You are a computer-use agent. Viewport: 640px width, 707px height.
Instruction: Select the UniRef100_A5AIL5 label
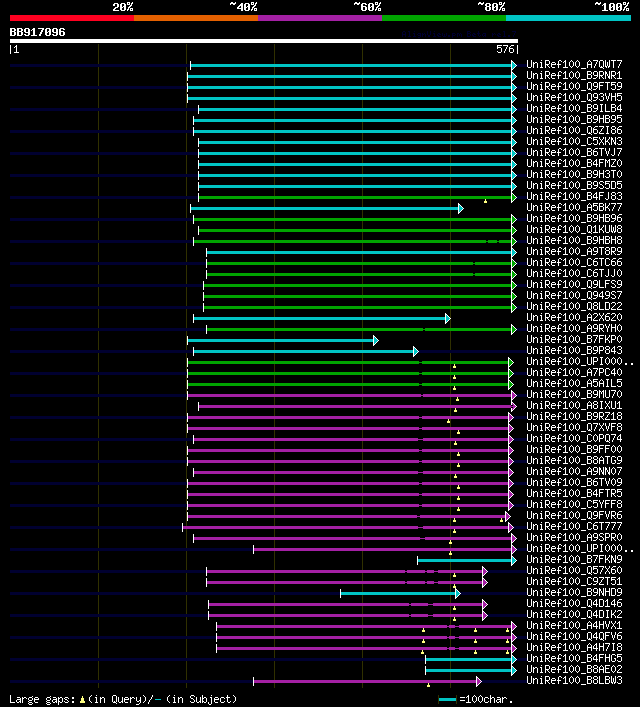pyautogui.click(x=574, y=383)
